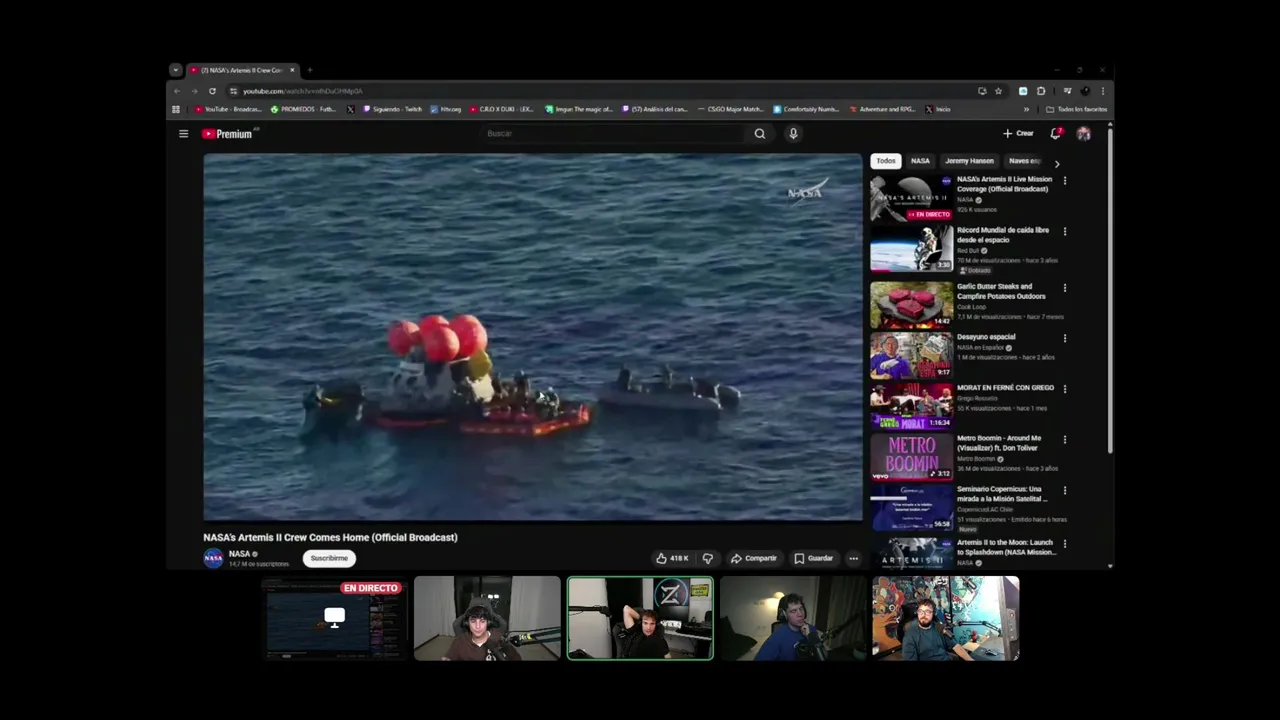This screenshot has height=720, width=1280.
Task: Open Metro Boomin - Around Me thumbnail
Action: 911,456
